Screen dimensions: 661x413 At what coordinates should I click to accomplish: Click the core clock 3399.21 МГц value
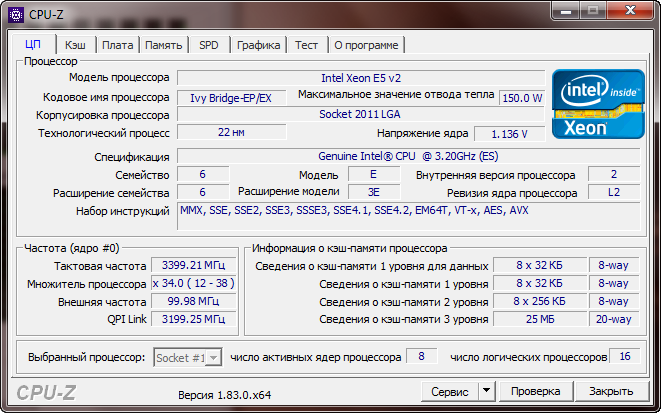(x=193, y=266)
